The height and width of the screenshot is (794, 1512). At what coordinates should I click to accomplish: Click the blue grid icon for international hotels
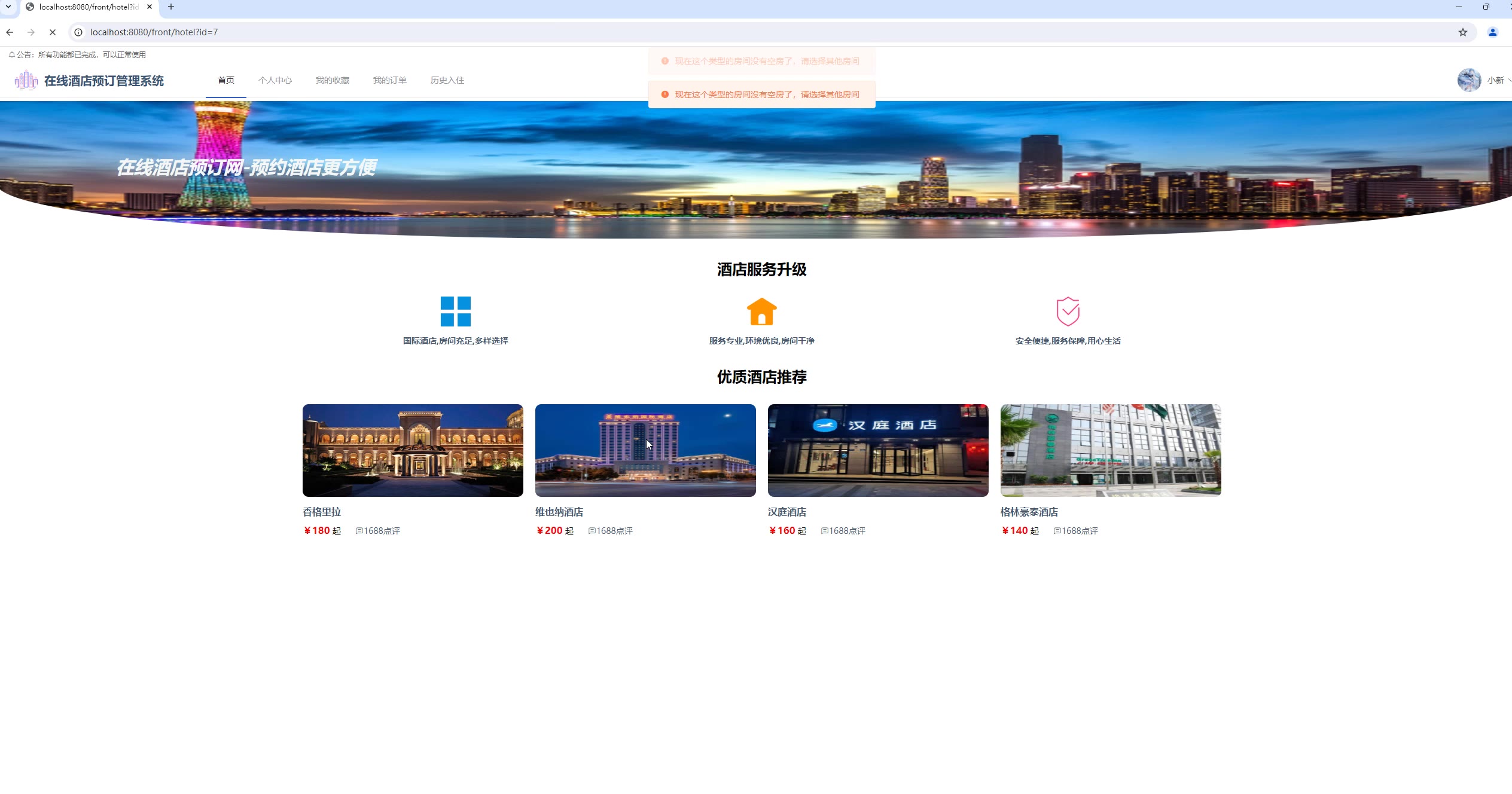point(455,312)
